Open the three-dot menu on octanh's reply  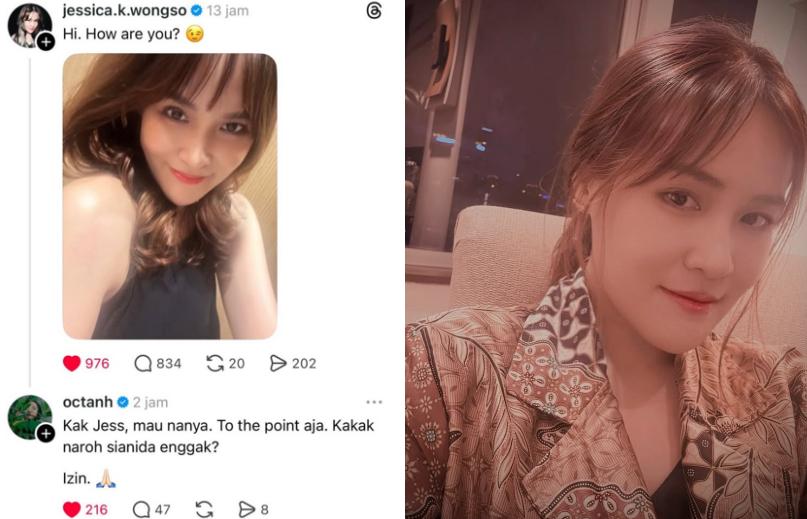(374, 402)
